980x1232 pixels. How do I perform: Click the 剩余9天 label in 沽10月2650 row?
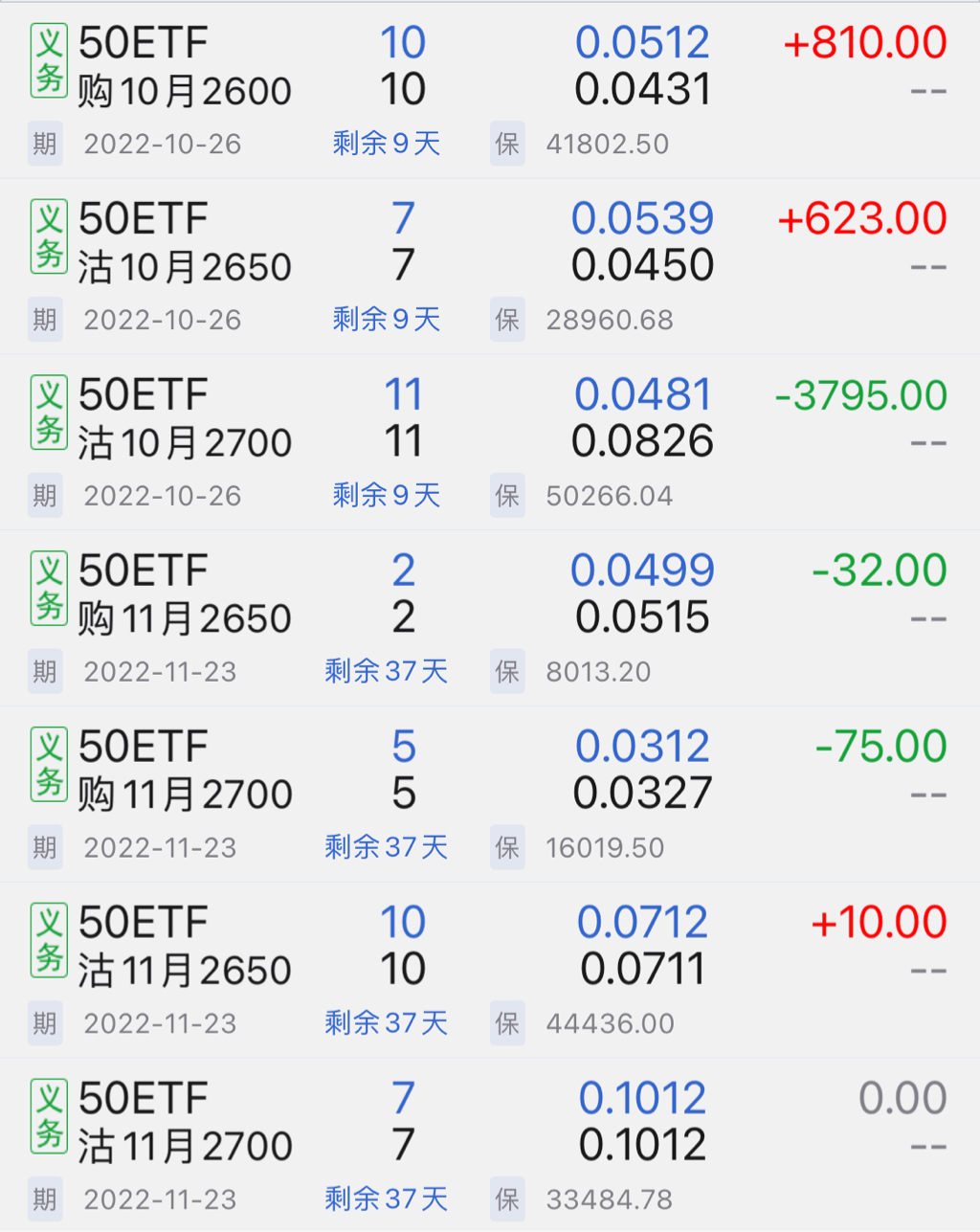387,320
